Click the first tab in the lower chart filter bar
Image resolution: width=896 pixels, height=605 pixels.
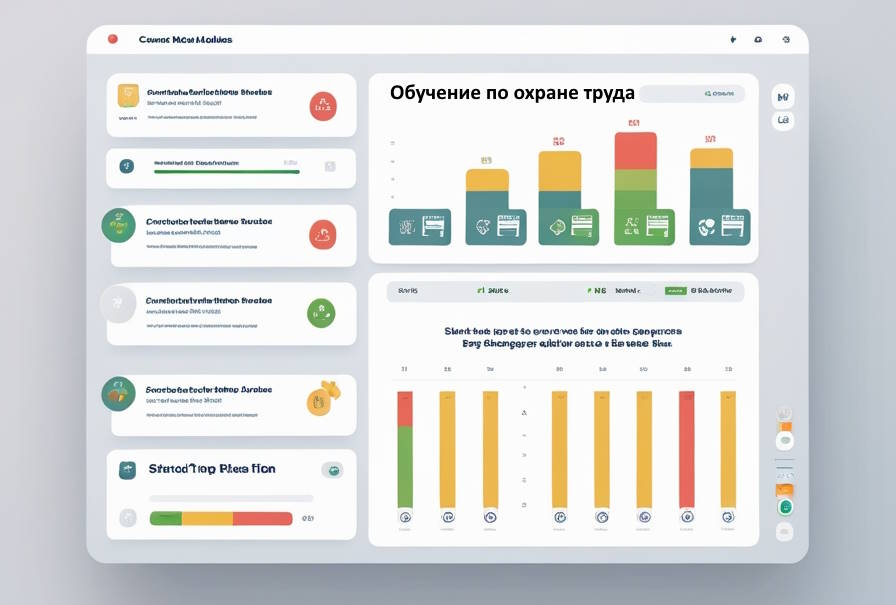(408, 291)
